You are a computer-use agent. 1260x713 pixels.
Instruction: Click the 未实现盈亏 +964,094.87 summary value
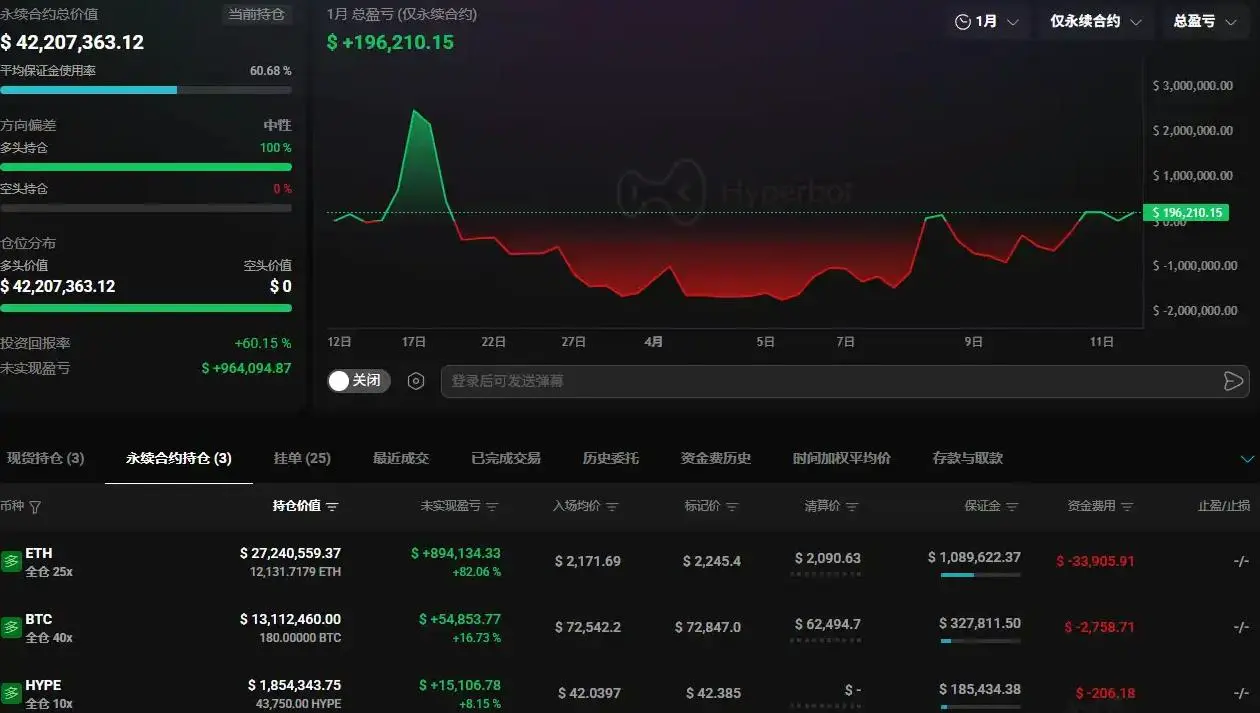coord(246,368)
